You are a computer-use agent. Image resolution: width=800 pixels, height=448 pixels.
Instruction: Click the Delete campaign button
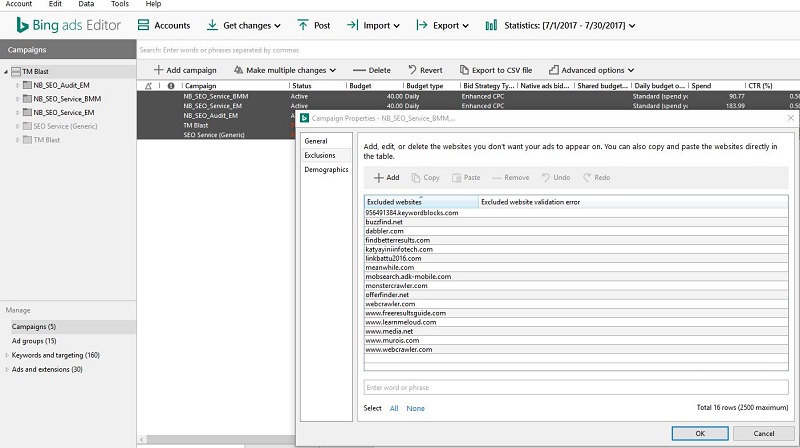point(371,70)
